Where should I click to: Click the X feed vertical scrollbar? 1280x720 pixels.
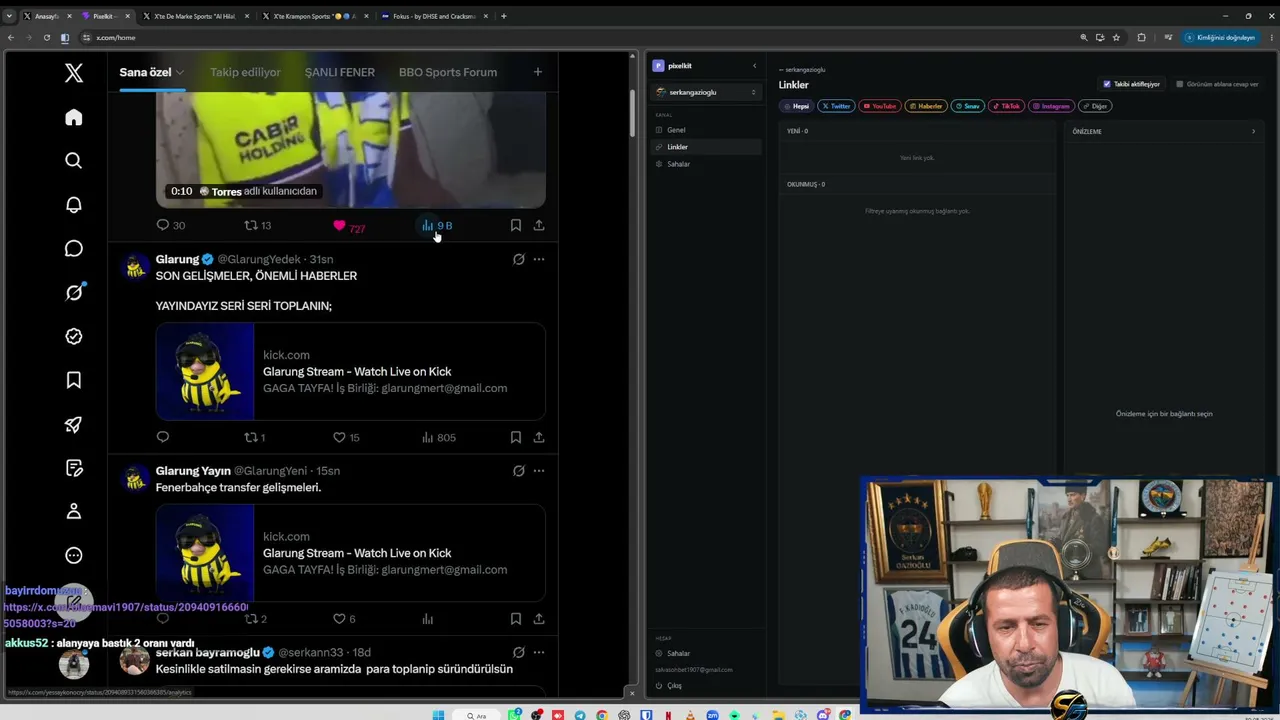(x=632, y=114)
